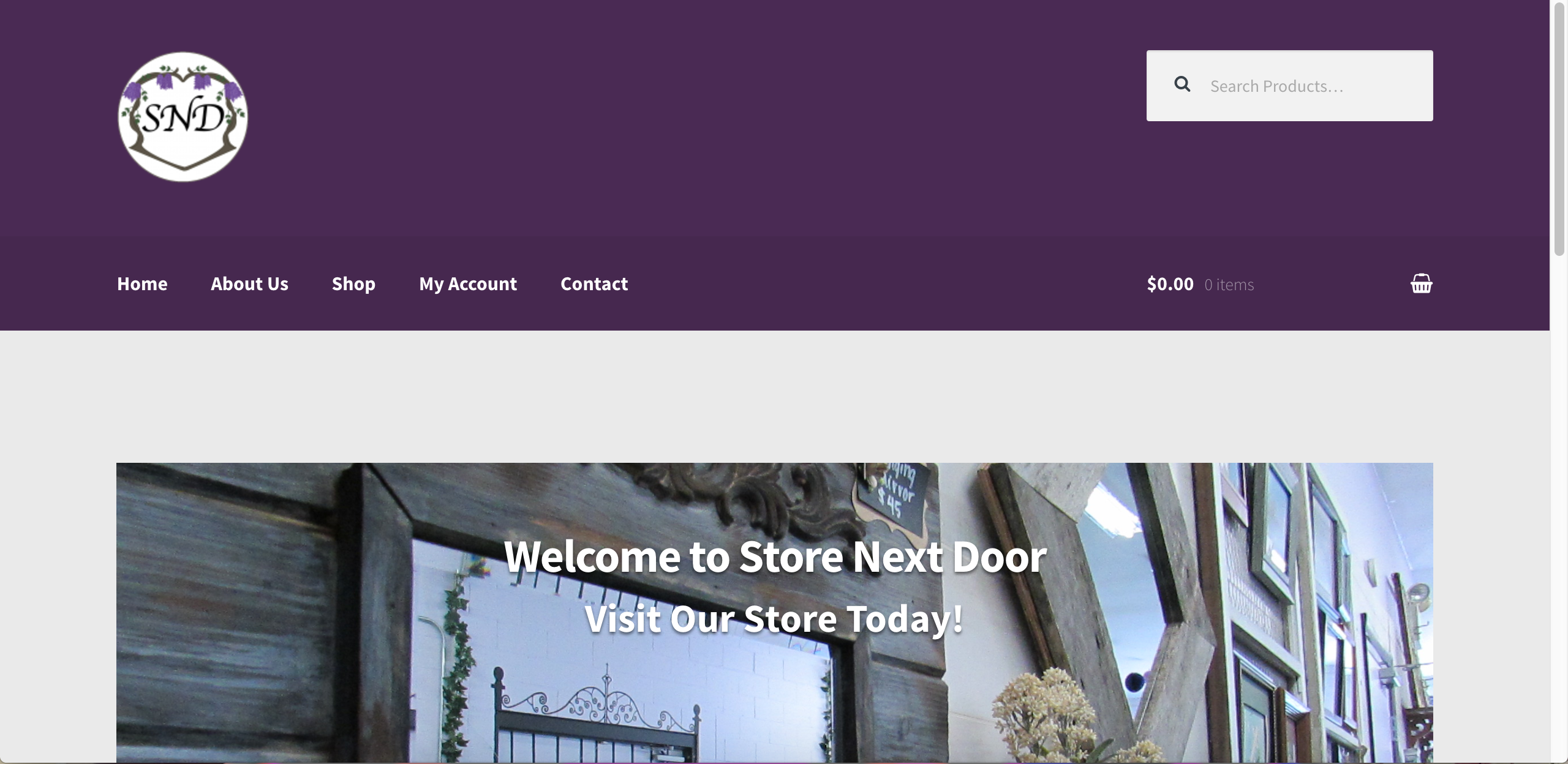Click the Visit Our Store Today text
The width and height of the screenshot is (1568, 764).
[x=774, y=618]
